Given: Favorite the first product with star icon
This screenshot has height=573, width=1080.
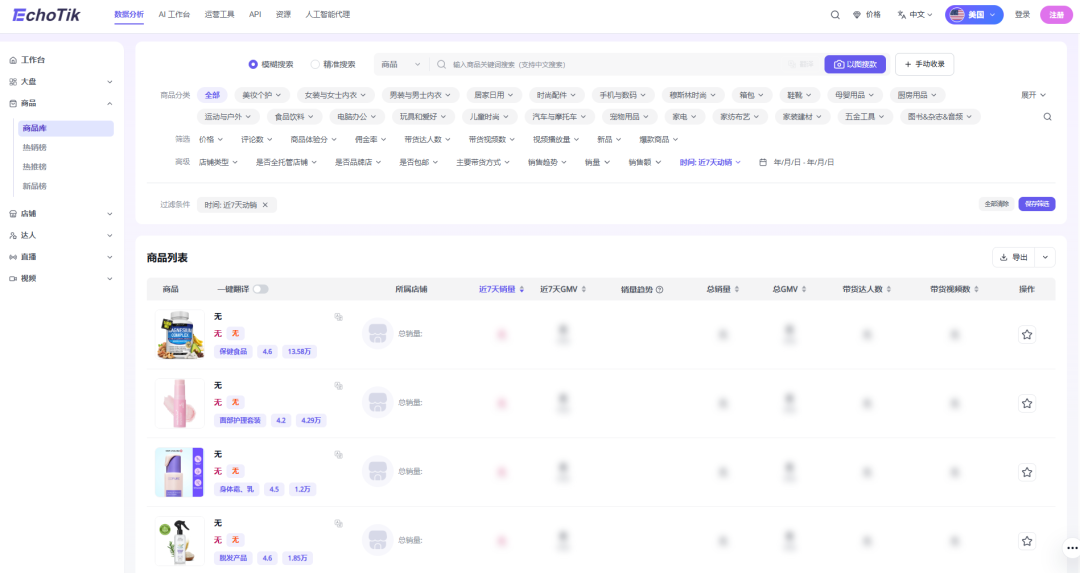Looking at the screenshot, I should point(1027,335).
